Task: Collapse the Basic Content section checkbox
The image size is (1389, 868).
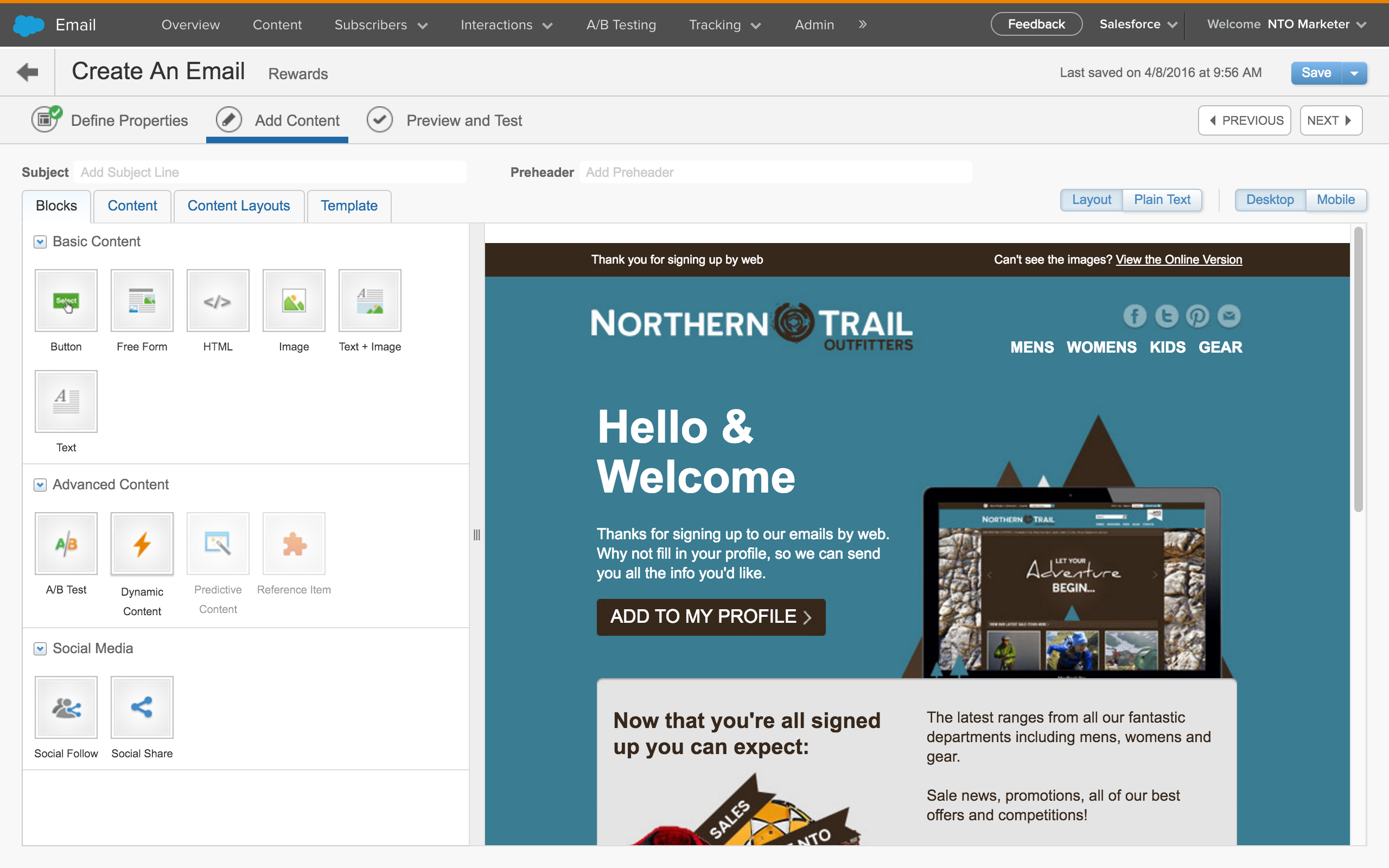Action: coord(40,242)
